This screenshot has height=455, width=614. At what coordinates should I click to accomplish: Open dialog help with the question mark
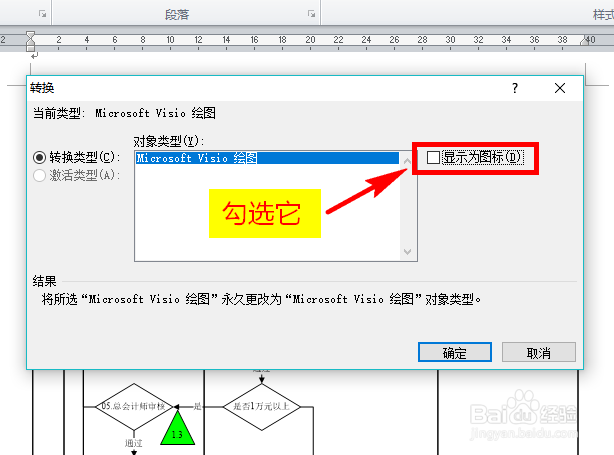515,88
